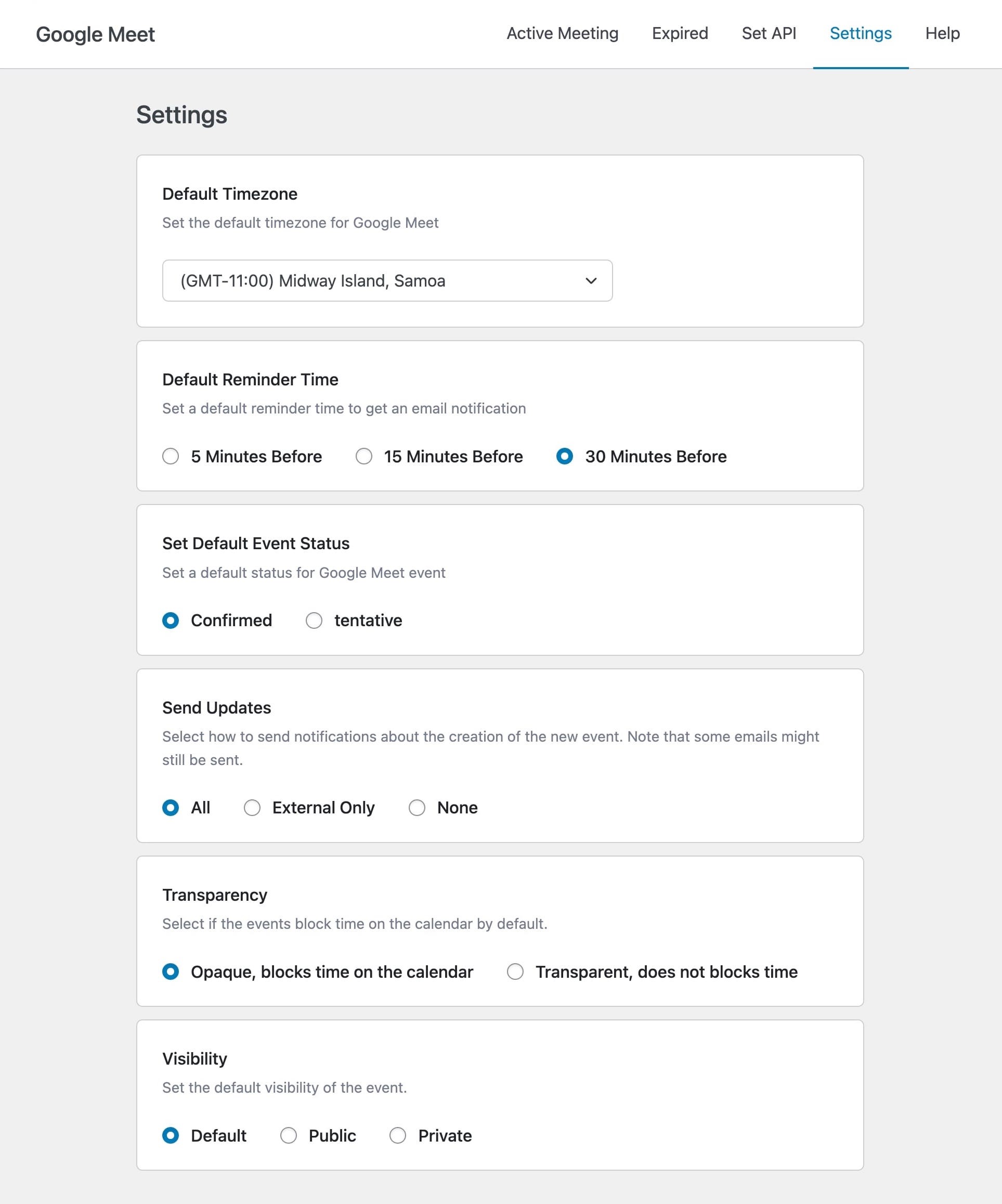Choose External Only for send updates
Image resolution: width=1002 pixels, height=1204 pixels.
pyautogui.click(x=252, y=808)
